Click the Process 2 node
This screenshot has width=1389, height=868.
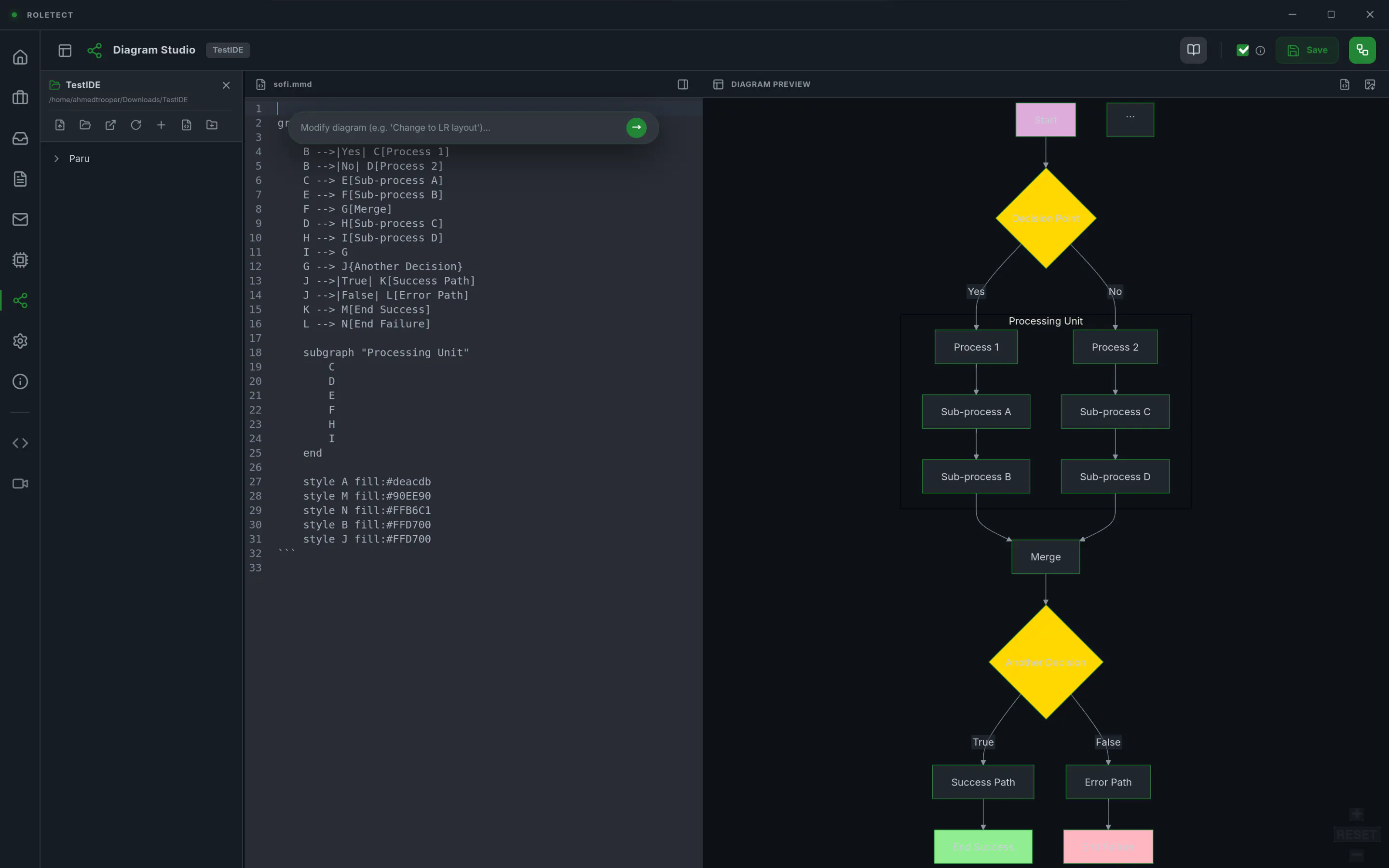tap(1115, 347)
